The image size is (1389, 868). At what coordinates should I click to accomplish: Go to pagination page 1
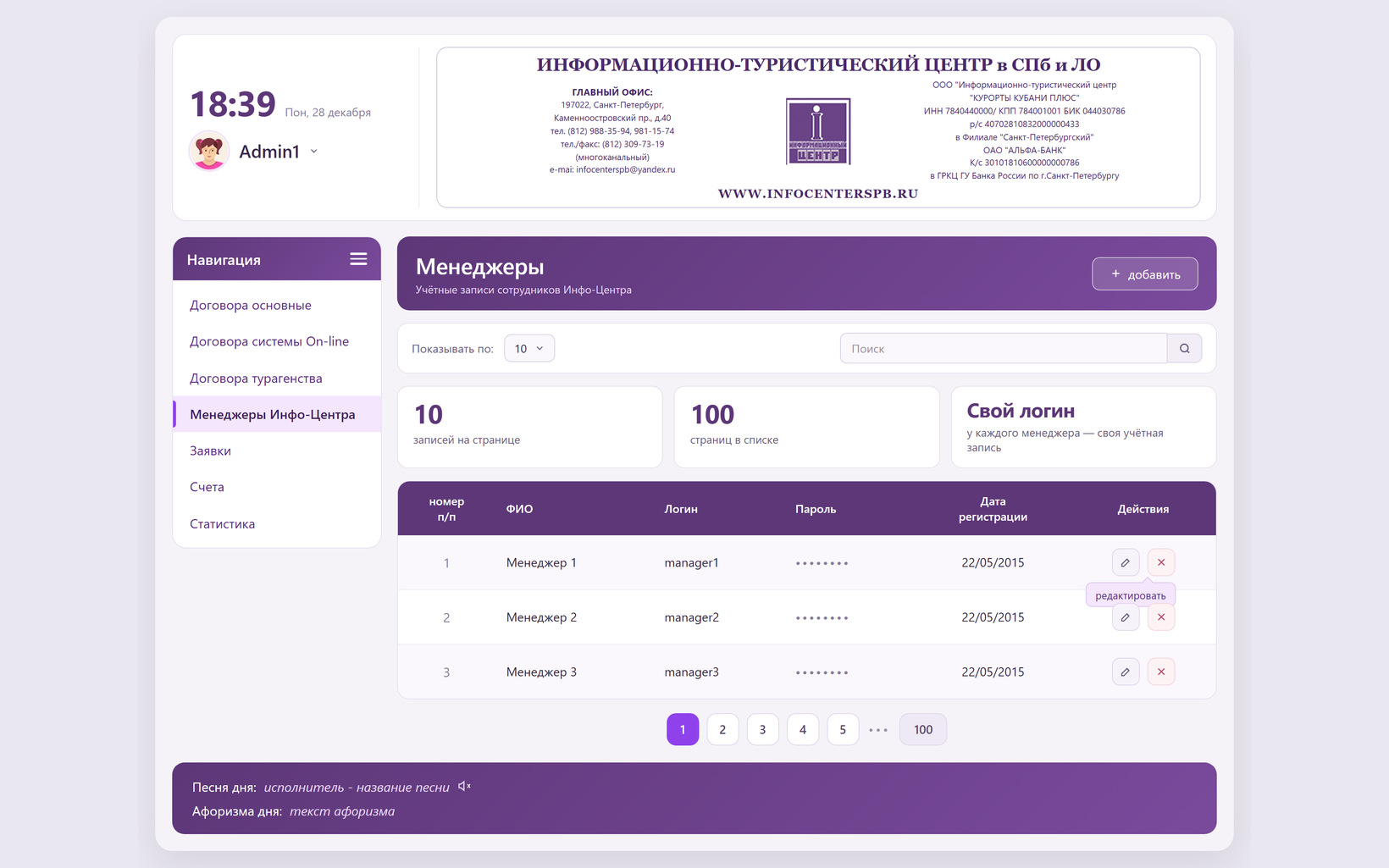[x=683, y=729]
